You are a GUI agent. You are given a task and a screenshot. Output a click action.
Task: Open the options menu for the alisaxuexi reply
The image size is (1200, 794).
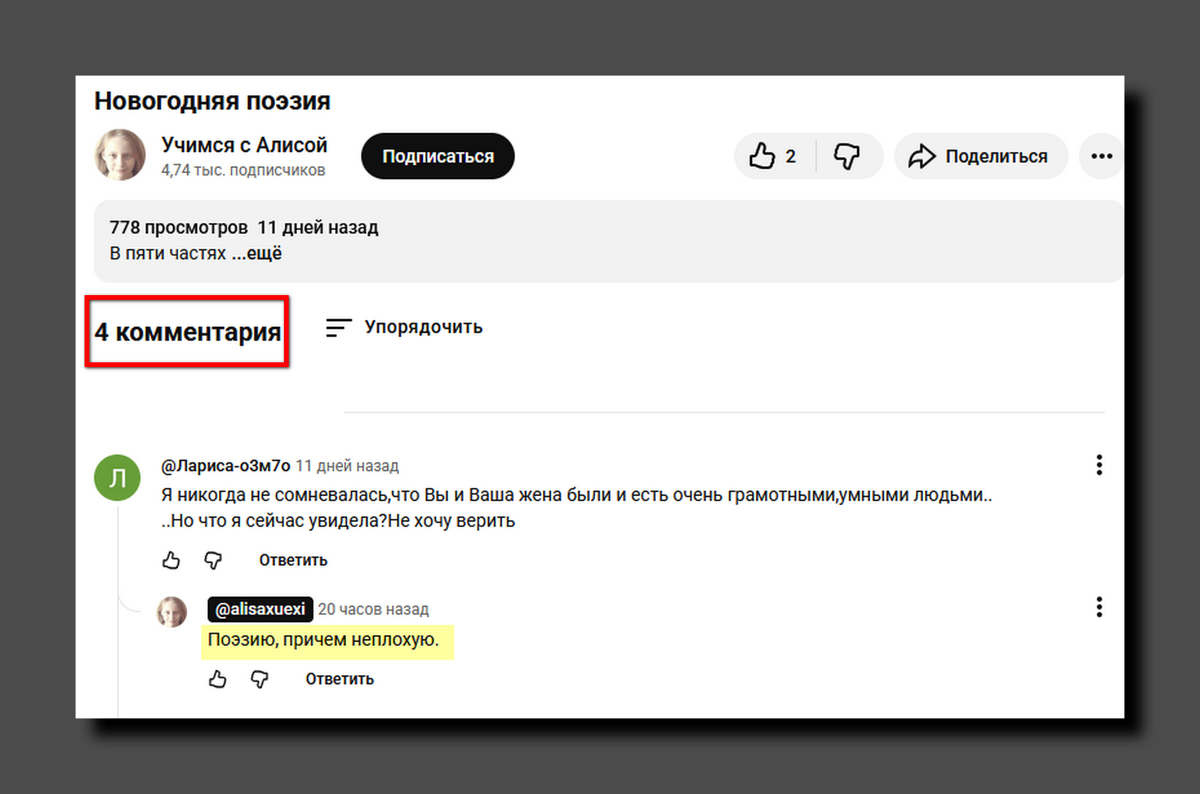coord(1098,607)
